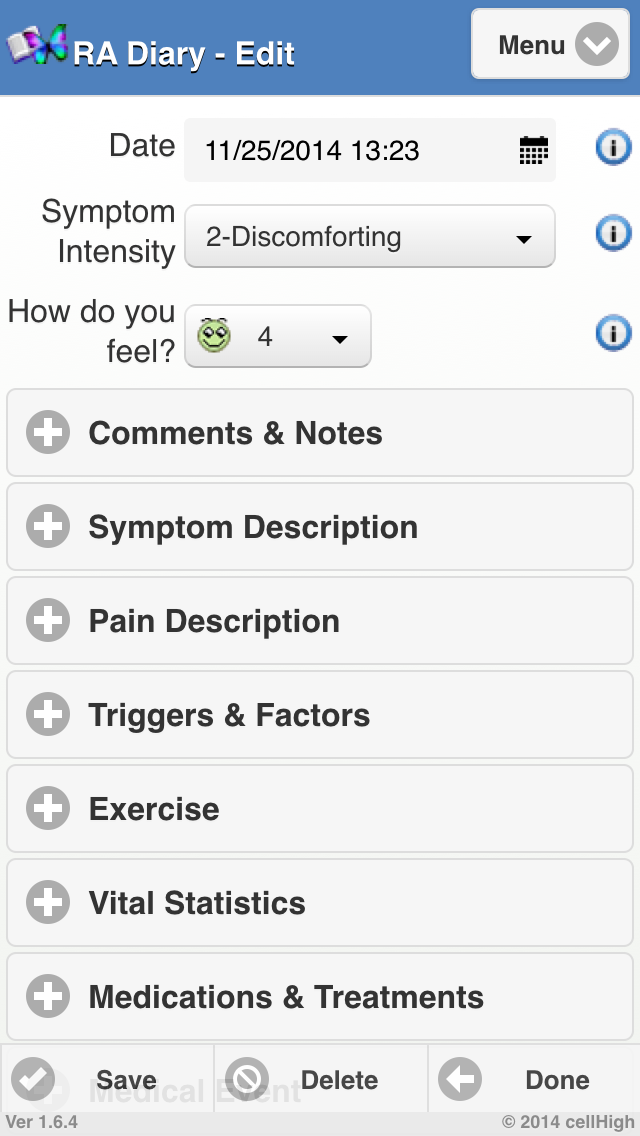Expand the Pain Description section

point(320,621)
